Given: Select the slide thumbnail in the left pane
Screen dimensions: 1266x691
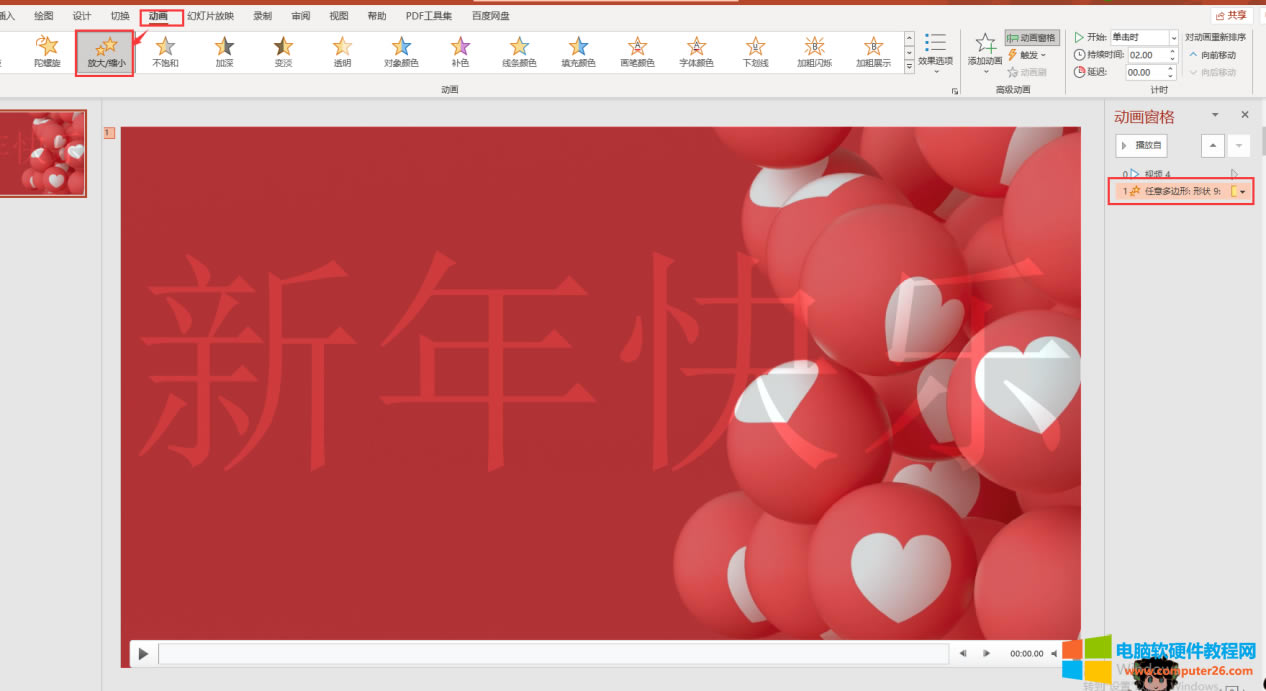Looking at the screenshot, I should pos(43,153).
